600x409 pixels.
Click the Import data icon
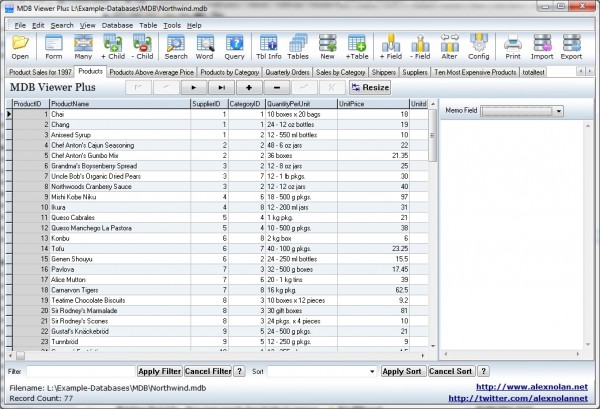coord(542,47)
